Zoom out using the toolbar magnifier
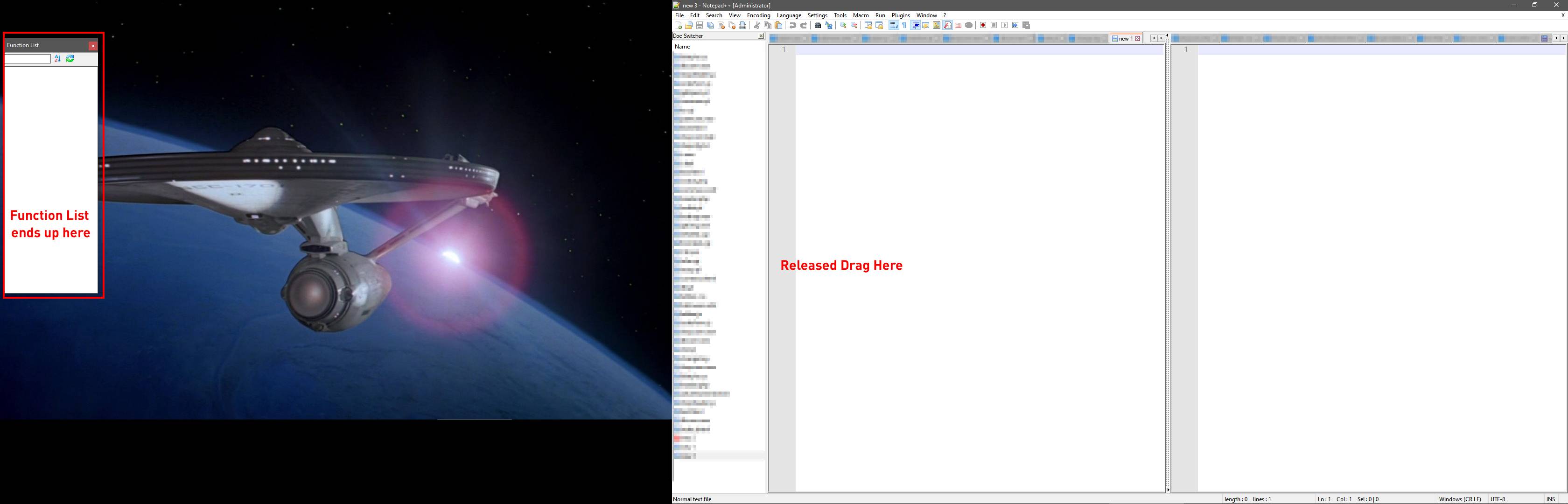This screenshot has height=504, width=1568. 854,26
